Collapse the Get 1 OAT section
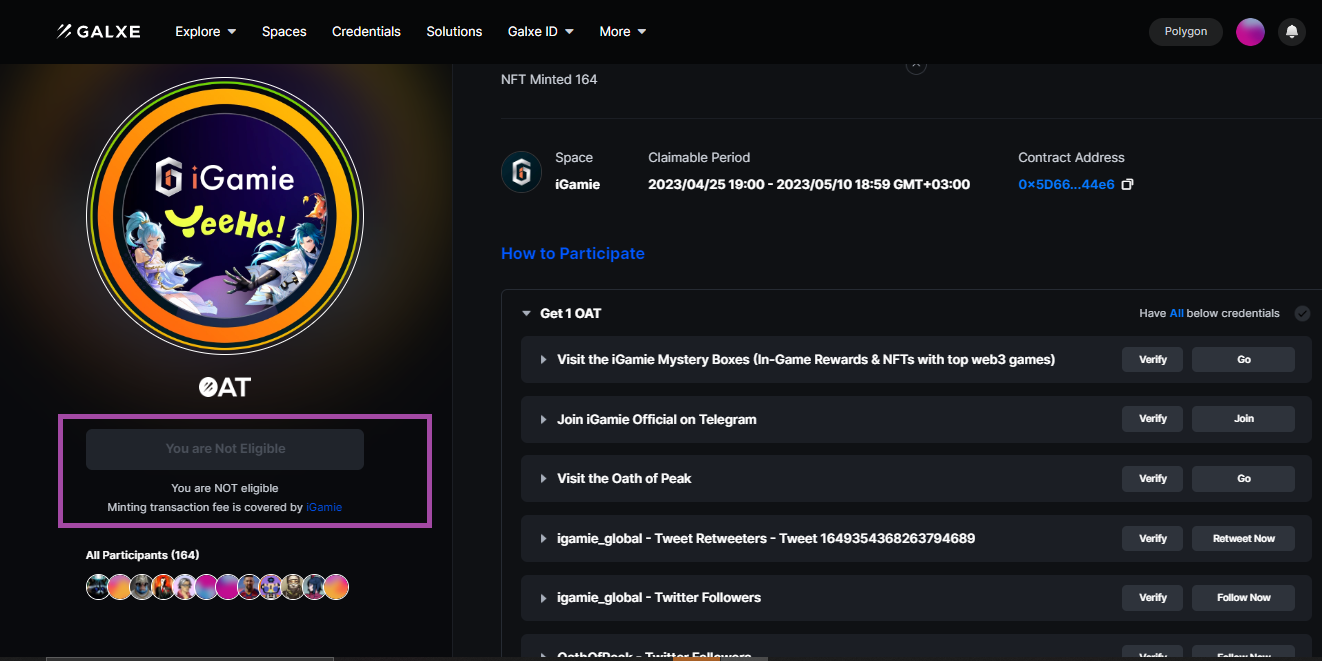 526,314
